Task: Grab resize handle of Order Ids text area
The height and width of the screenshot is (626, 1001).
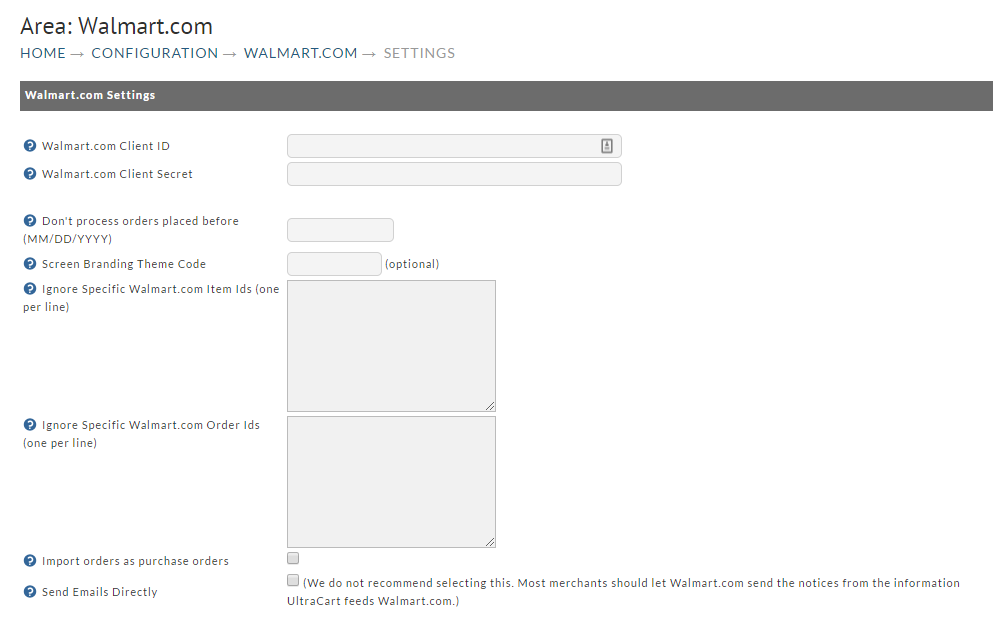Action: click(x=490, y=542)
